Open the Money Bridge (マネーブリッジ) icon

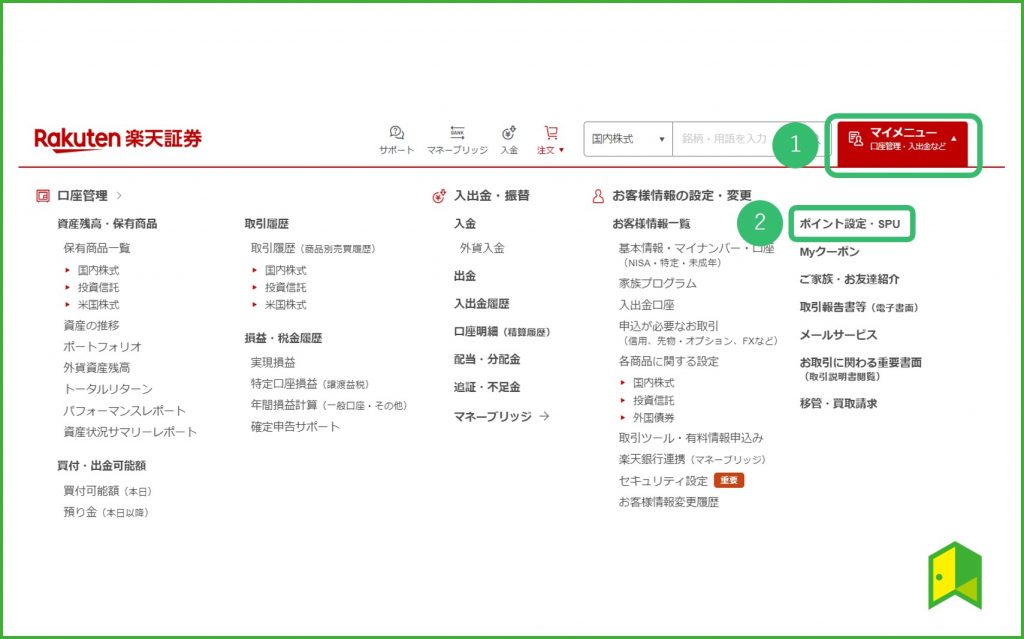457,133
